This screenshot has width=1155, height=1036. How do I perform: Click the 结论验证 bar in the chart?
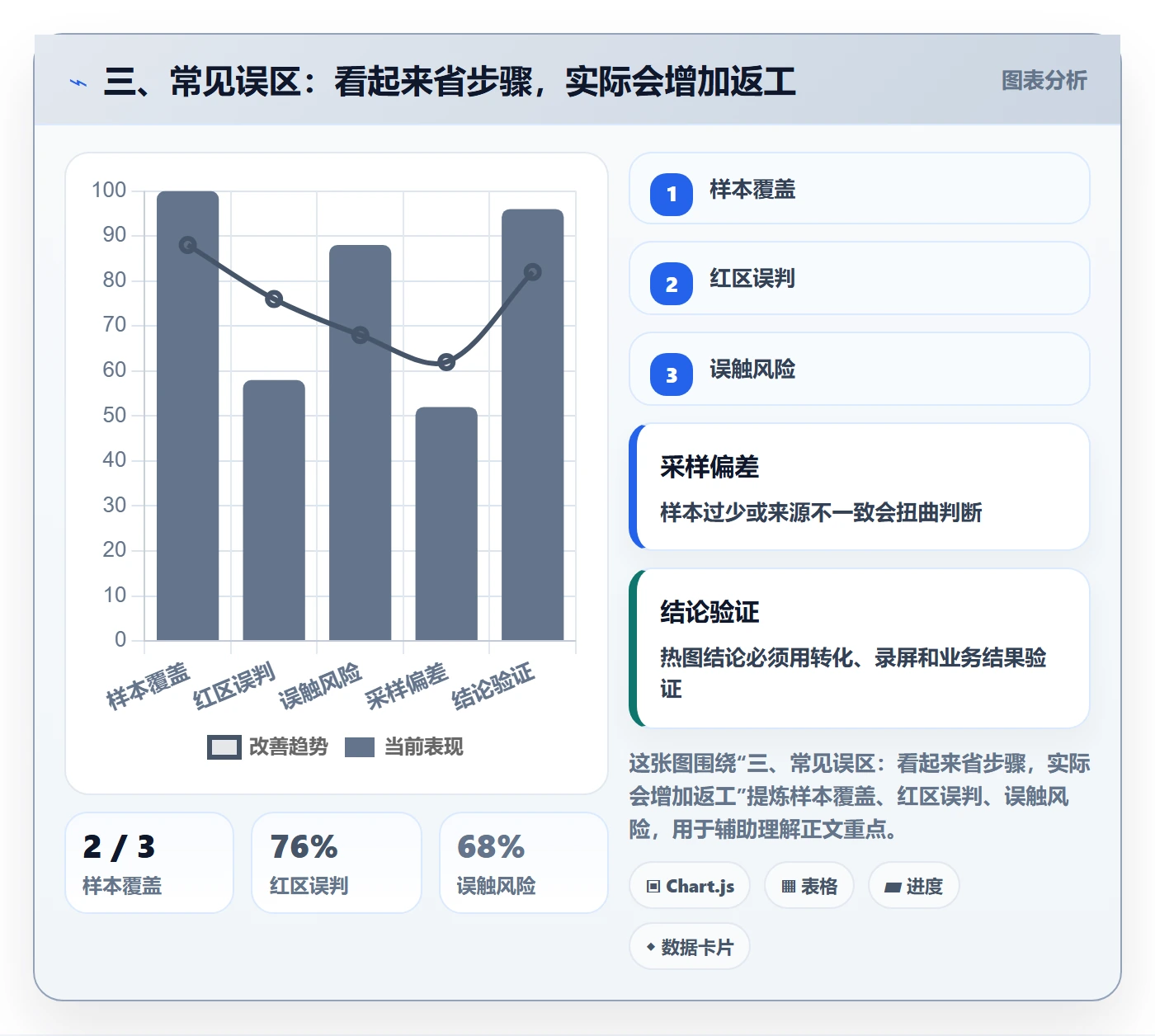coord(533,425)
